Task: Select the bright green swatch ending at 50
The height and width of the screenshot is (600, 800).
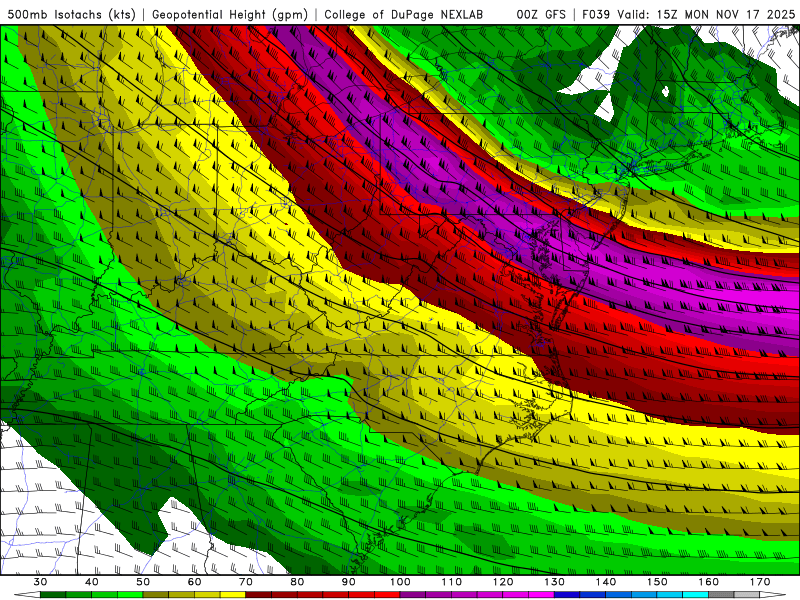Action: point(130,595)
